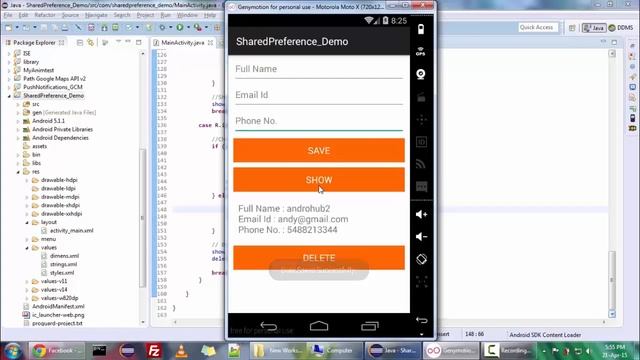640x360 pixels.
Task: Collapse the values folder
Action: 27,248
